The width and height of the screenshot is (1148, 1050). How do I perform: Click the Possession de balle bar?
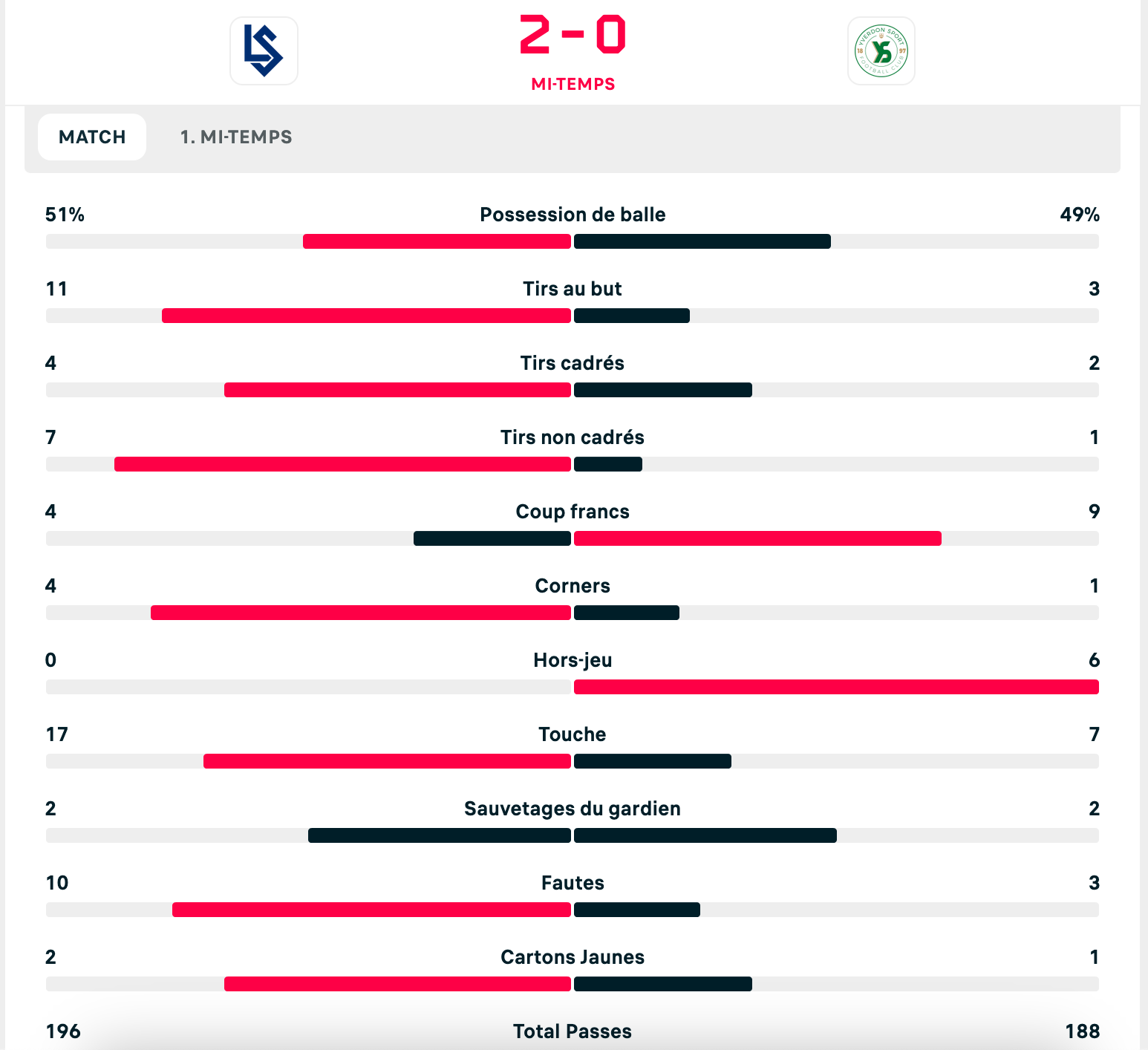572,241
